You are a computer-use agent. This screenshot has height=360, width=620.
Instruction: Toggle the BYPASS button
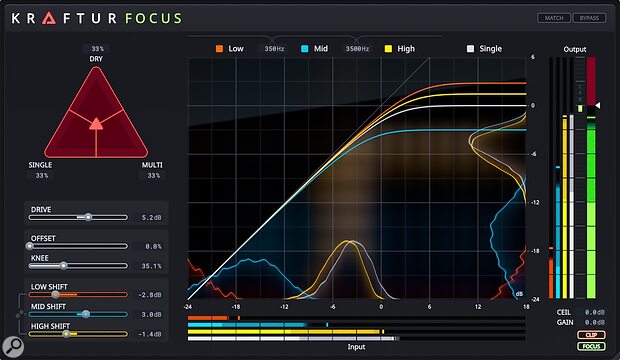pyautogui.click(x=589, y=18)
